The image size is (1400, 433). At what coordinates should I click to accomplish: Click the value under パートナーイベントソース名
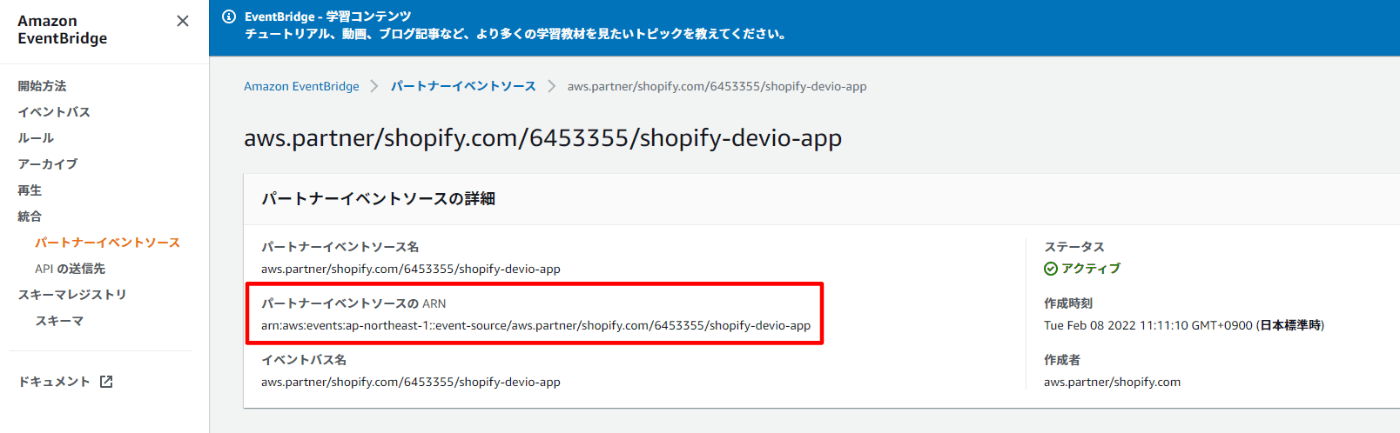point(411,269)
